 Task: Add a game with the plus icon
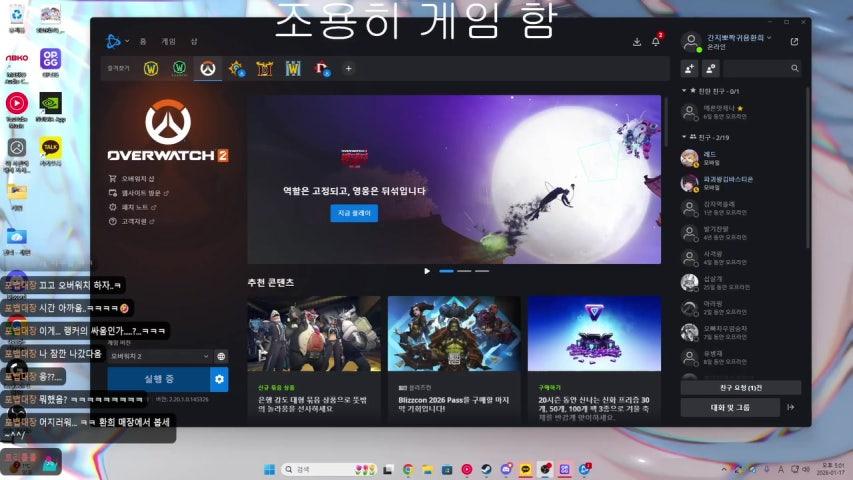pyautogui.click(x=349, y=69)
